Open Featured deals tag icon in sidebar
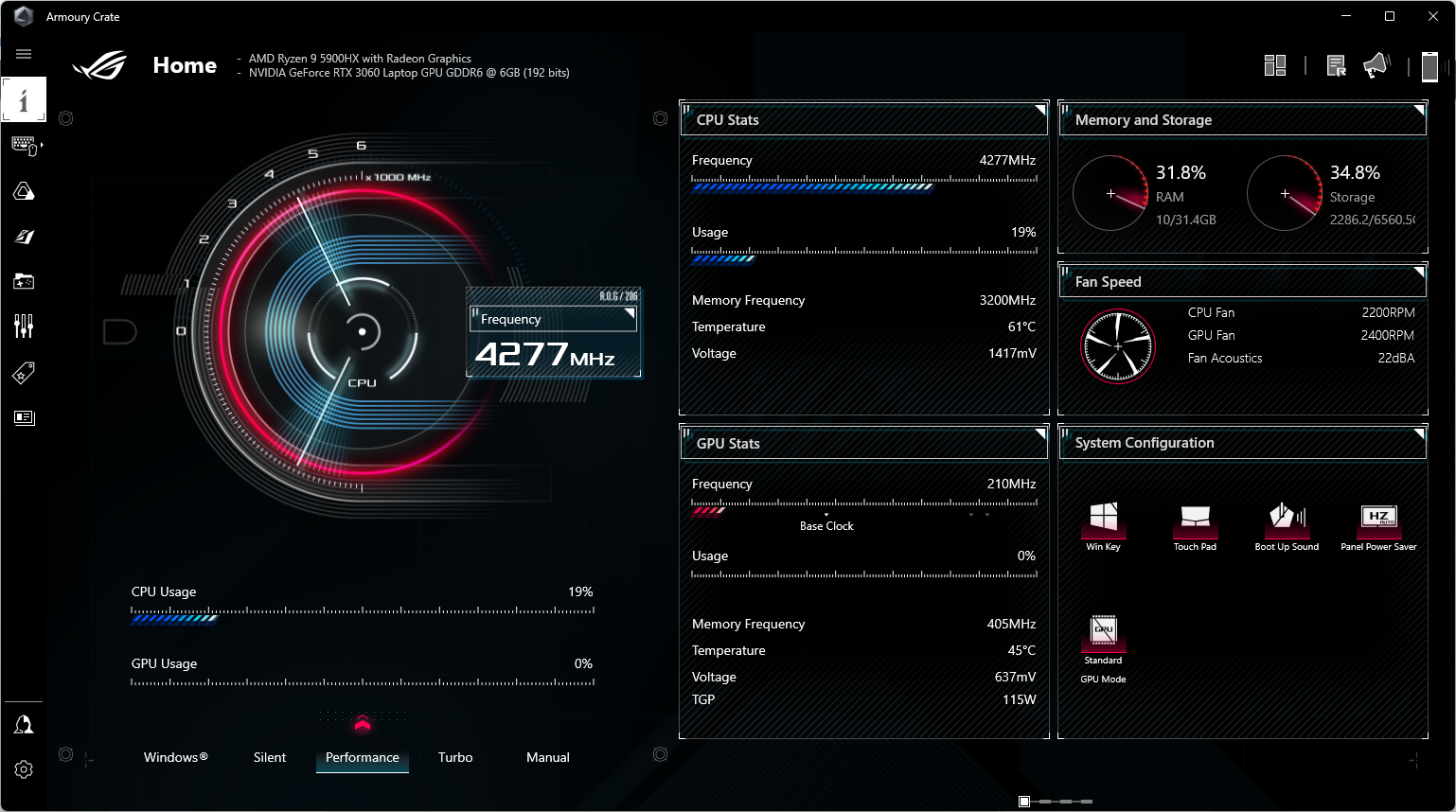 click(24, 373)
